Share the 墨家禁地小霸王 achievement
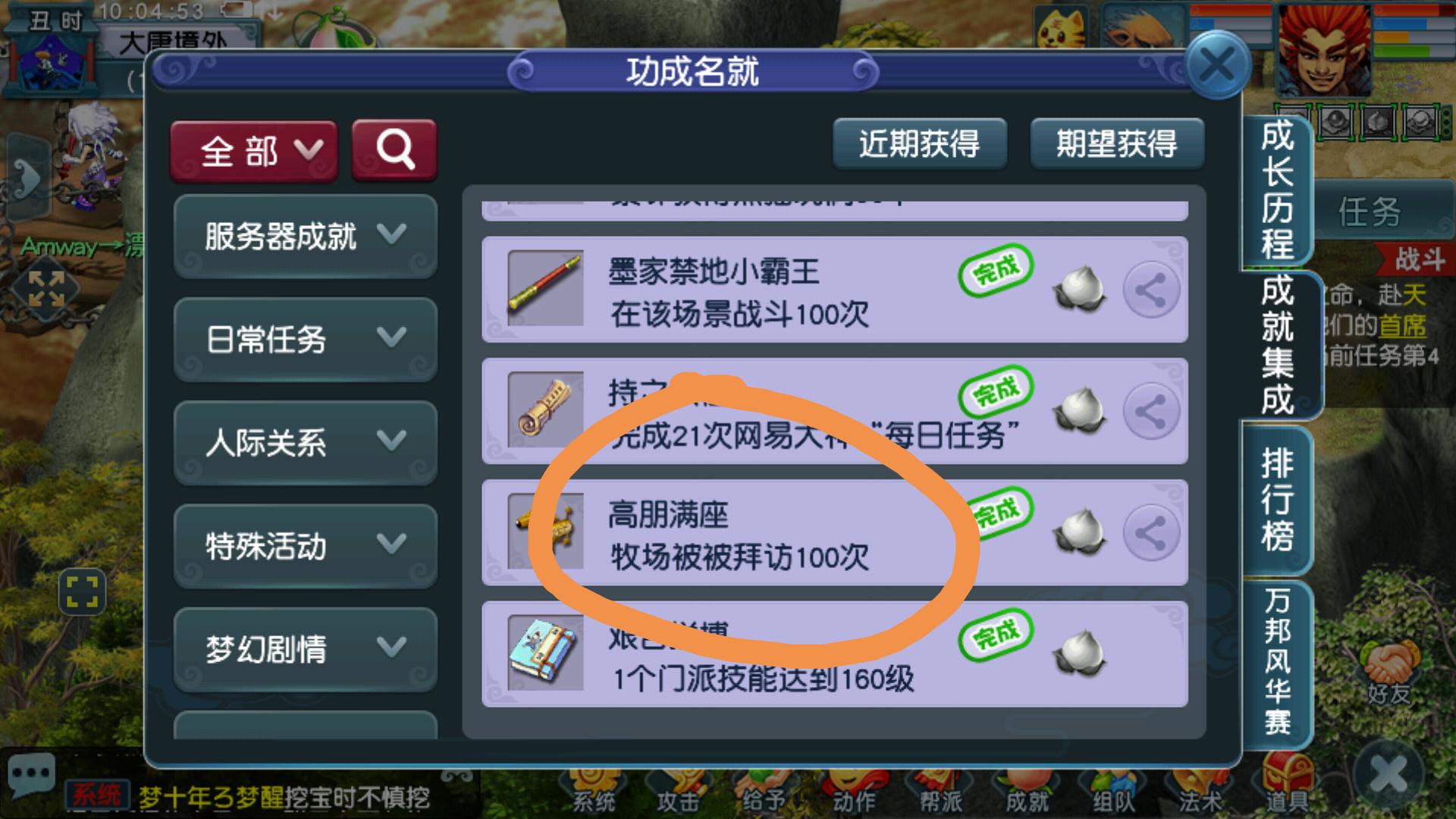1456x819 pixels. point(1151,290)
